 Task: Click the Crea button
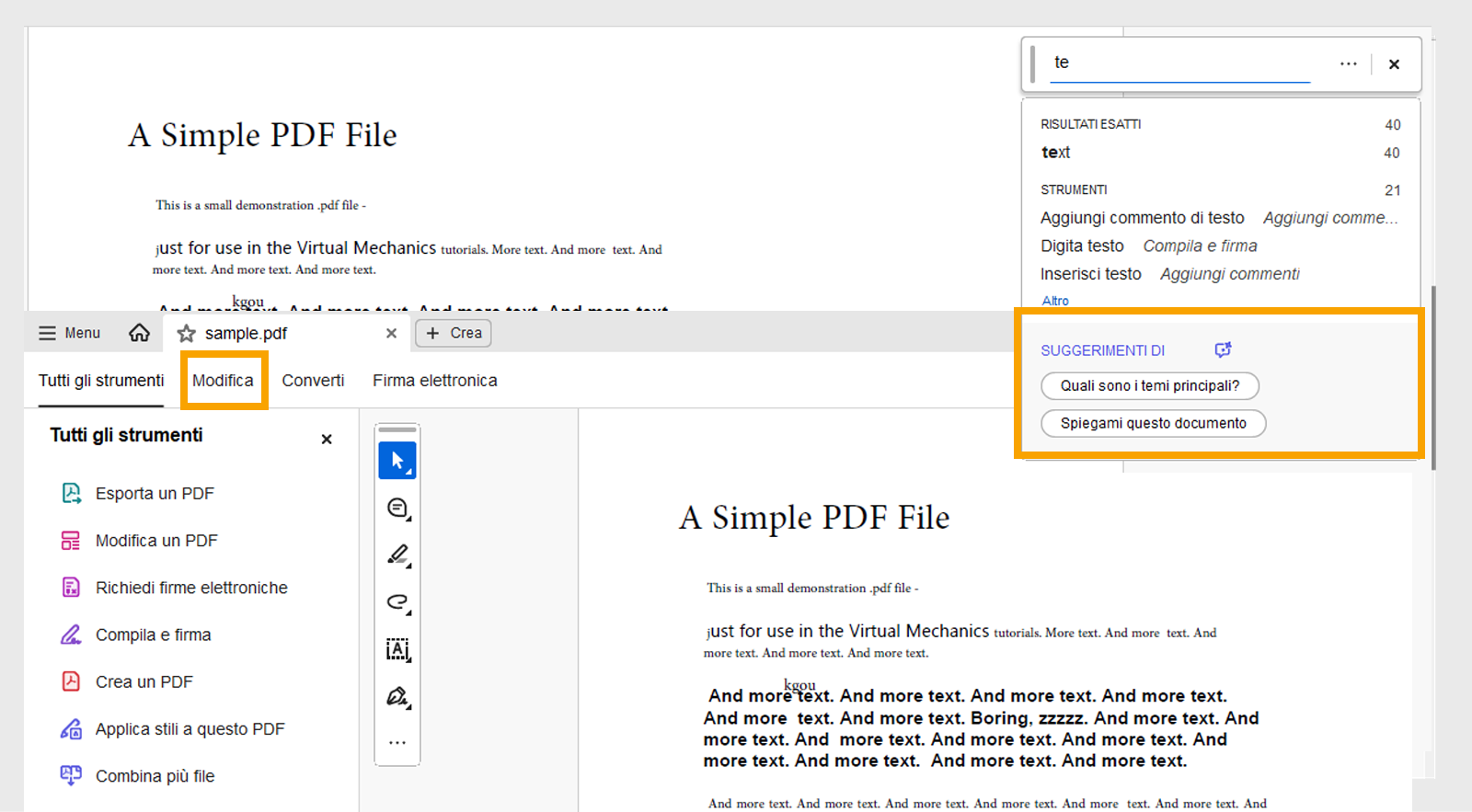(454, 333)
